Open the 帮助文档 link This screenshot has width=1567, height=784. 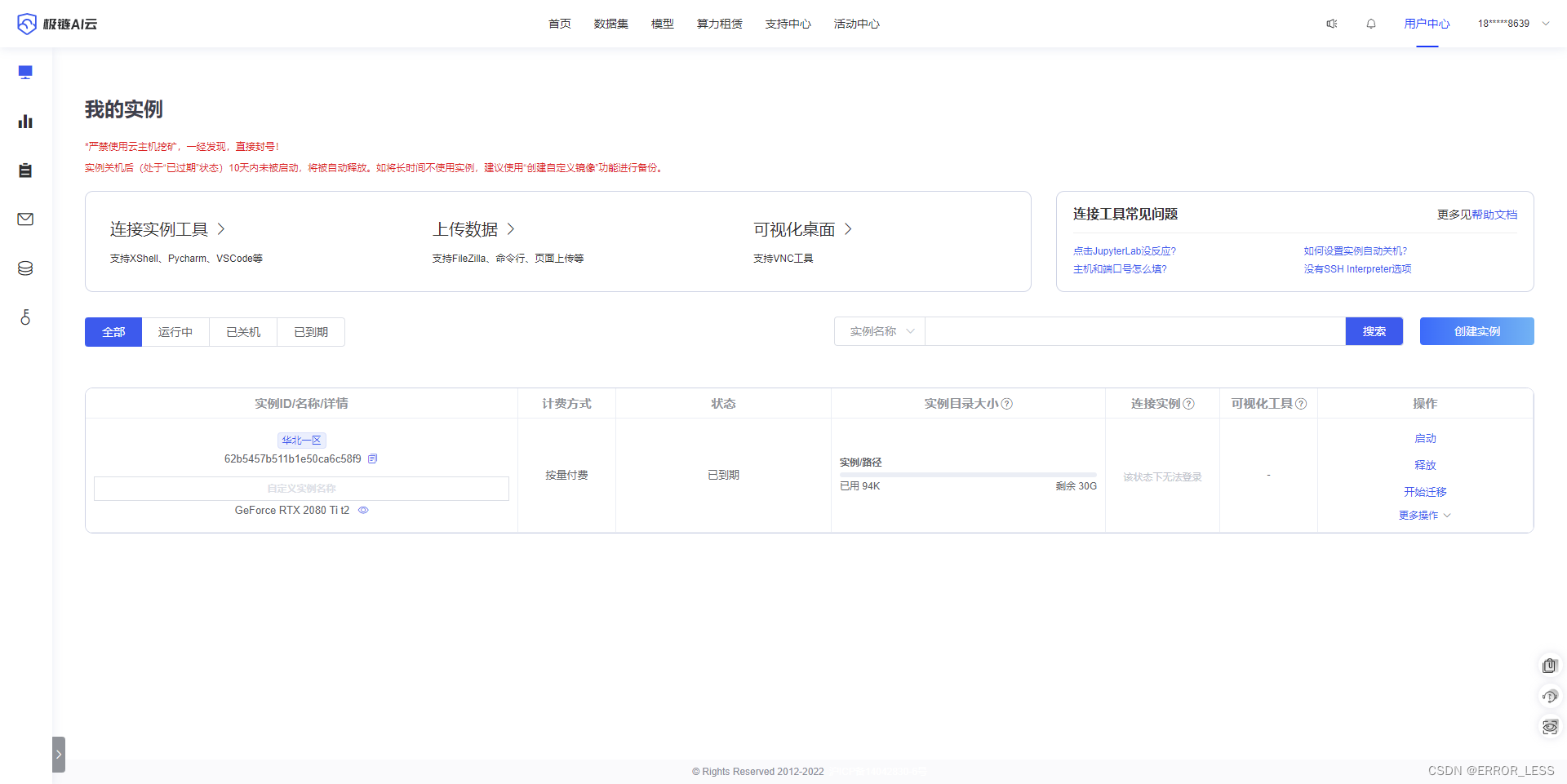pyautogui.click(x=1494, y=215)
